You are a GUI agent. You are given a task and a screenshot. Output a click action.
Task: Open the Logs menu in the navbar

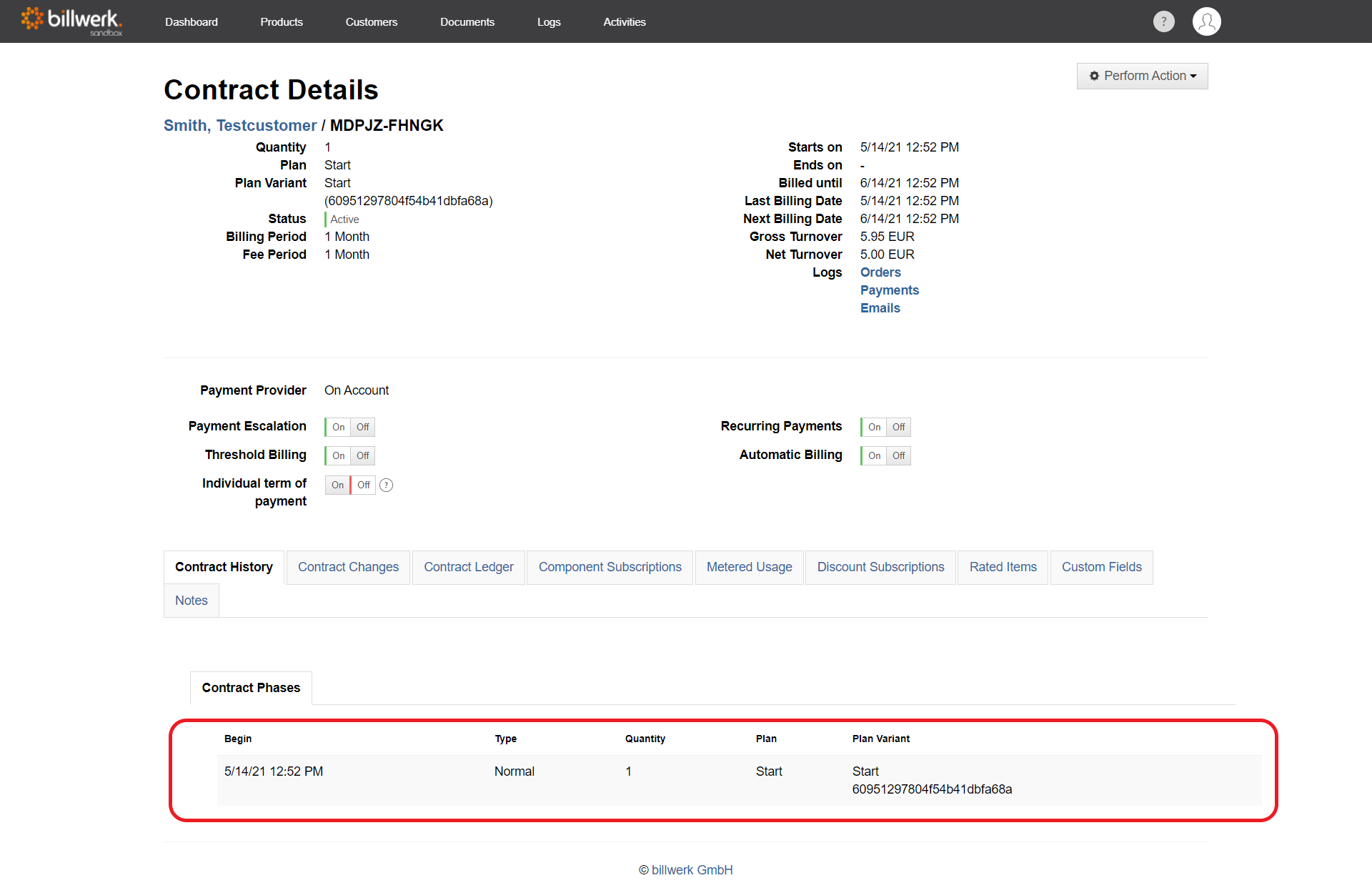pos(549,22)
